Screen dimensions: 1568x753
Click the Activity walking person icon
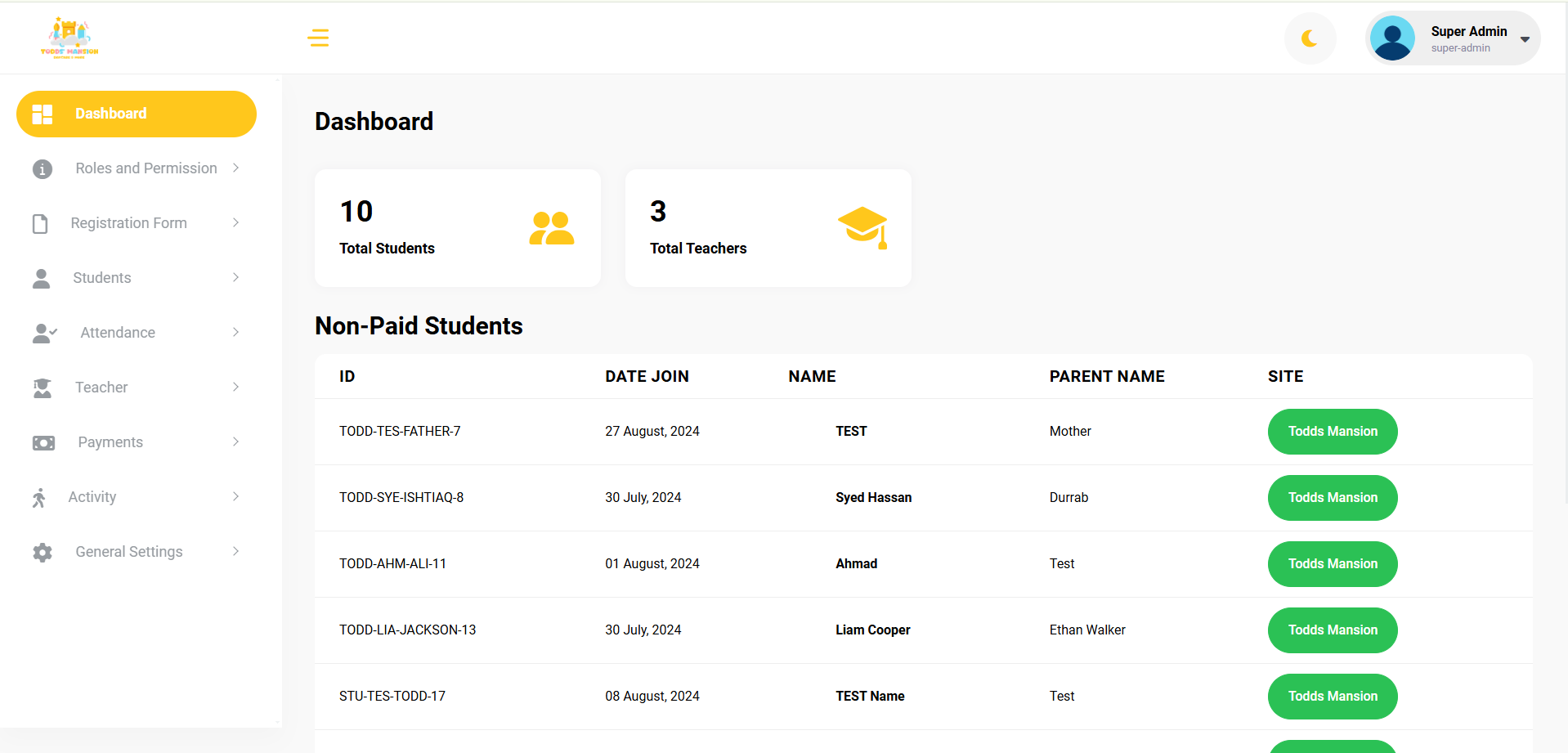[39, 497]
